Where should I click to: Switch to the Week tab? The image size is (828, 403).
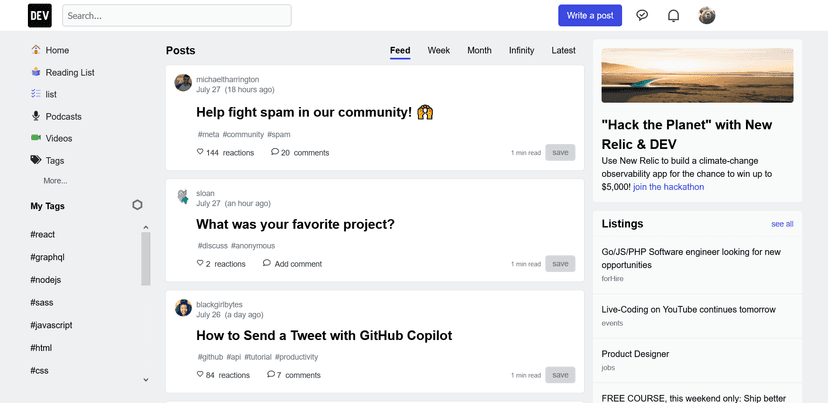click(439, 51)
